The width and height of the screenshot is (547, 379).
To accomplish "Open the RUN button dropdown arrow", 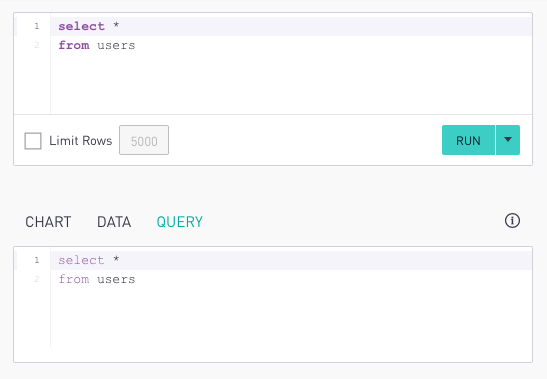I will point(508,140).
